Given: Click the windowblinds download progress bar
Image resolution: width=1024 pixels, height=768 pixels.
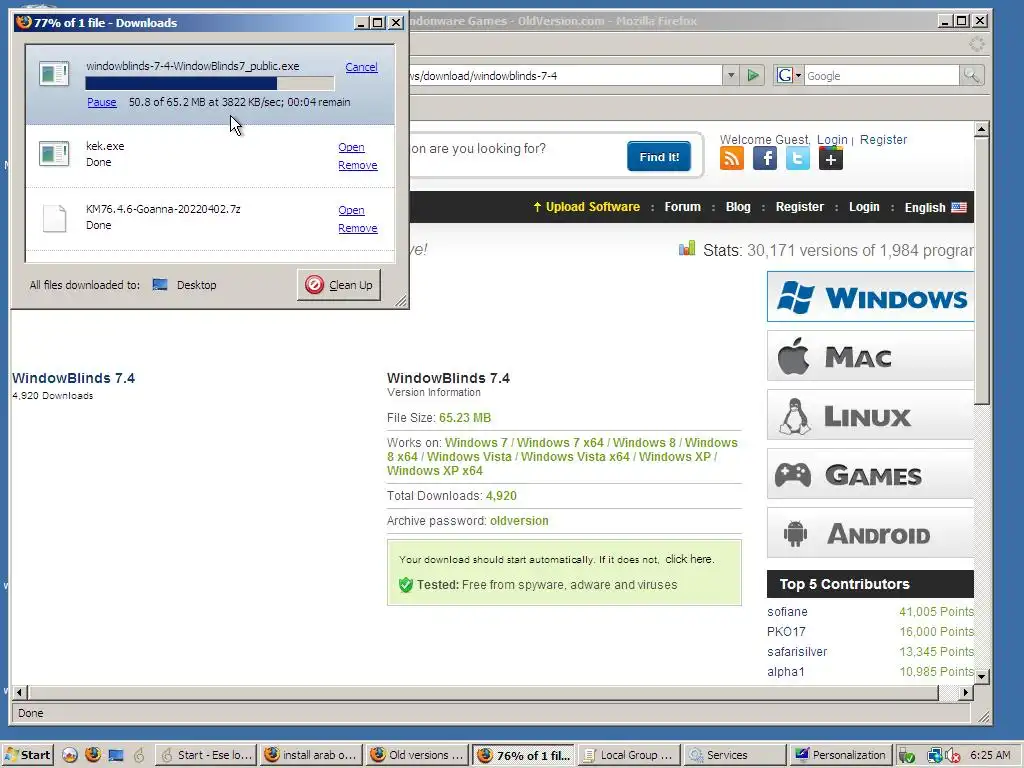Looking at the screenshot, I should click(210, 83).
